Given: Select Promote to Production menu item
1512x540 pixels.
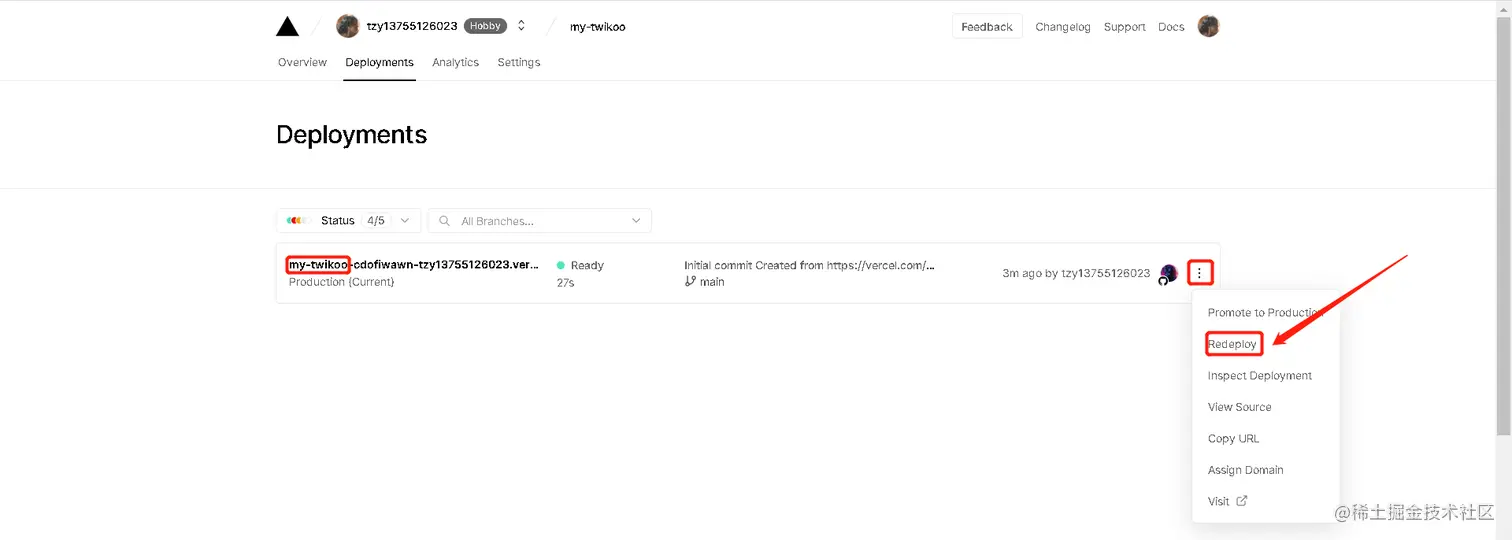Looking at the screenshot, I should coord(1266,313).
